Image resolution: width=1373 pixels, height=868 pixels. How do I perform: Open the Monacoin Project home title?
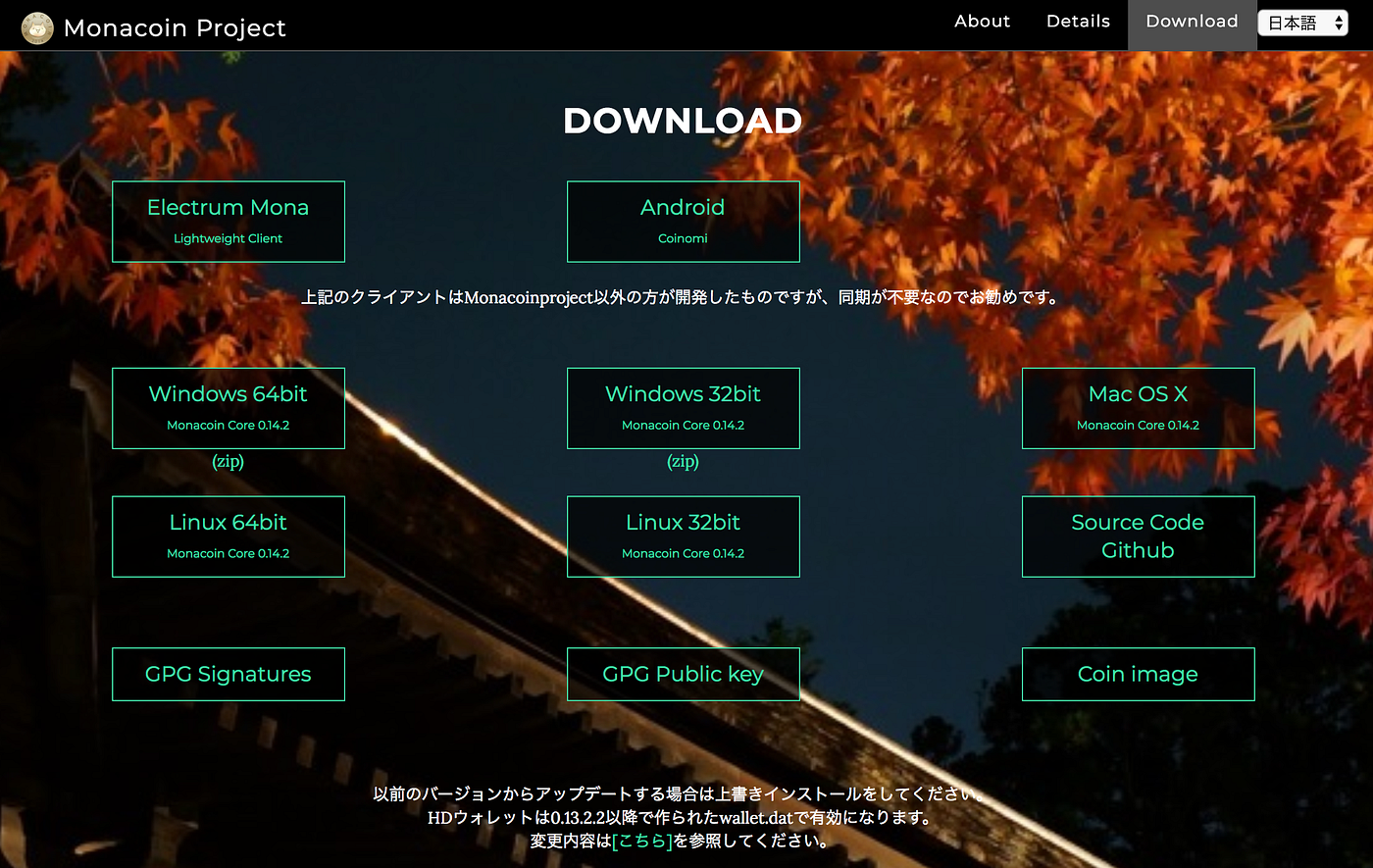point(175,27)
